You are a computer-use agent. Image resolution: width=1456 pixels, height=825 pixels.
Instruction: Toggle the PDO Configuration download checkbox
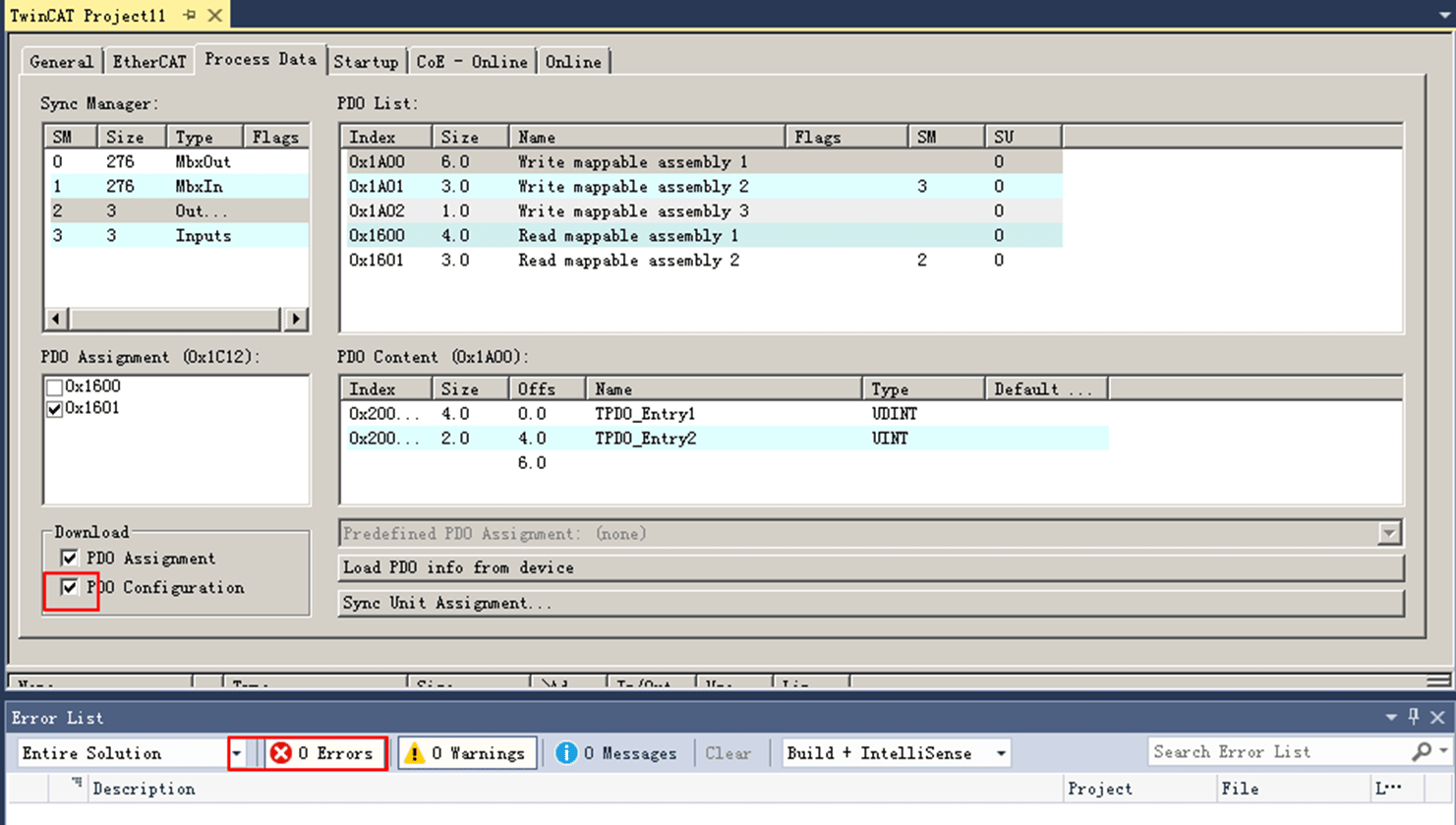click(69, 588)
